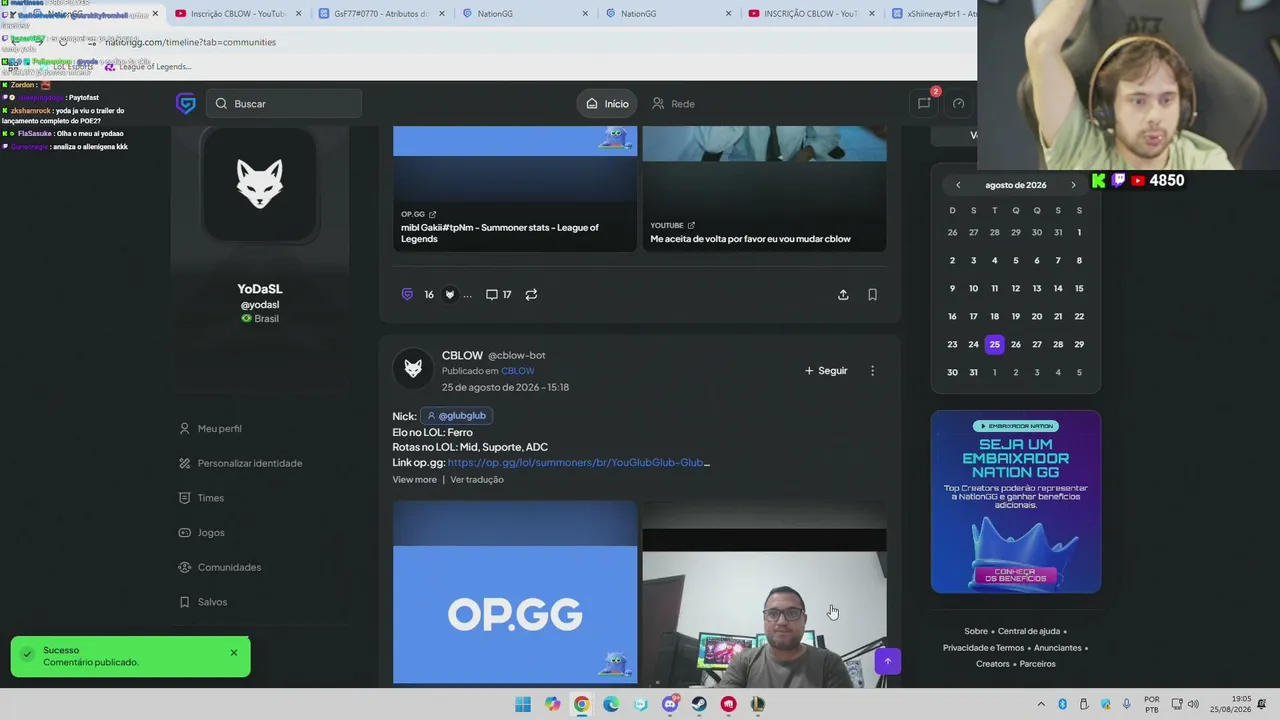Screen dimensions: 1280x720
Task: Click the YoDaSL profile name
Action: [x=260, y=289]
